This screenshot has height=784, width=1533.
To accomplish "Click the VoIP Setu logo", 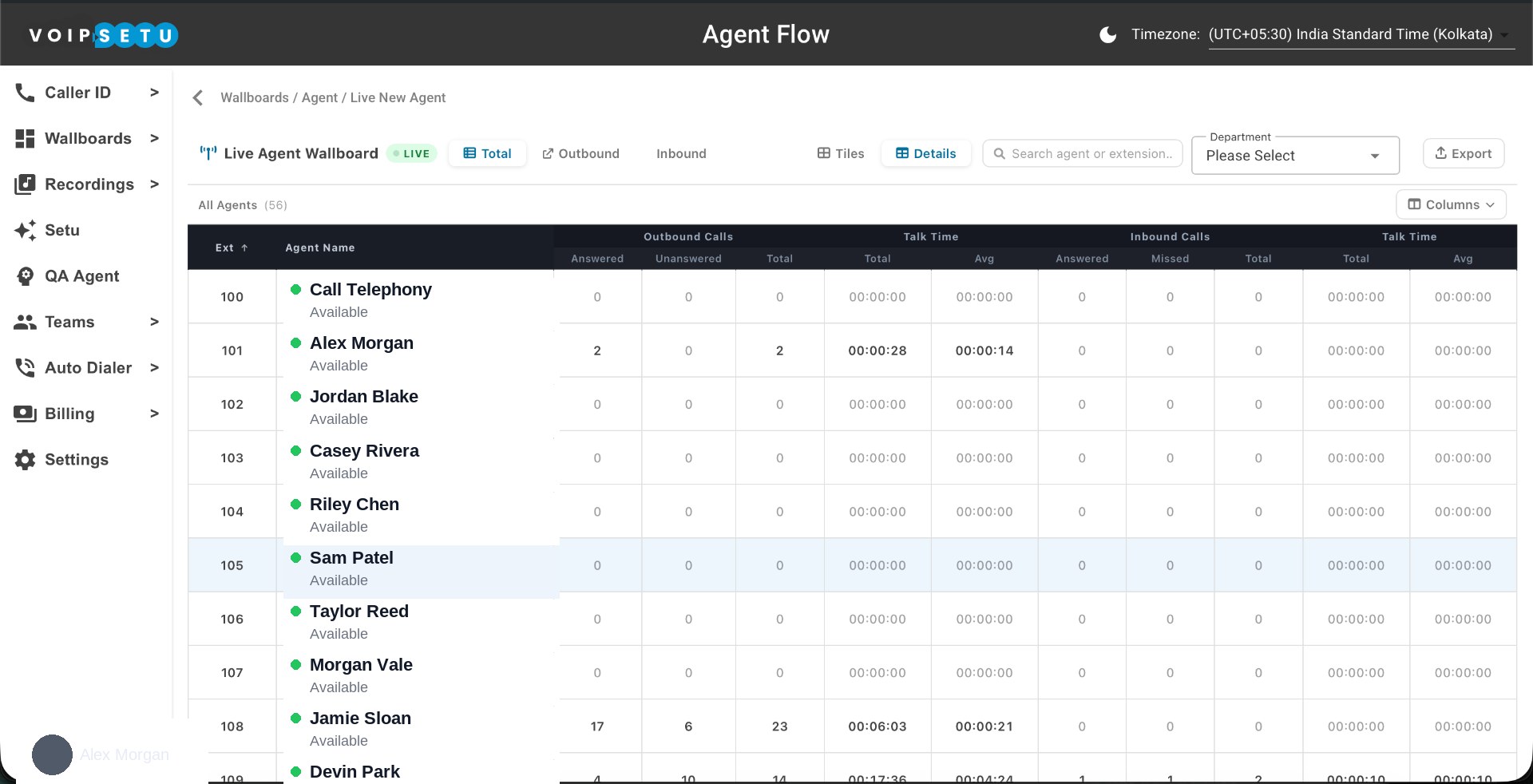I will (103, 35).
